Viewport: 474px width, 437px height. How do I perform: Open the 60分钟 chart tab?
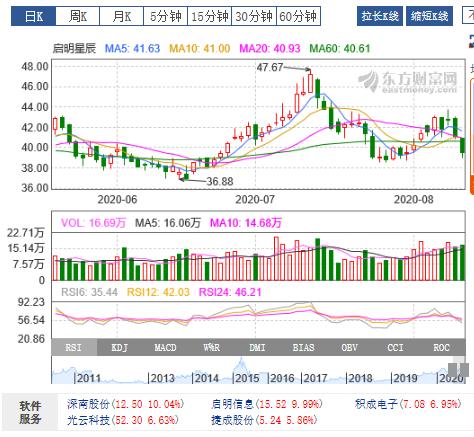tap(298, 16)
